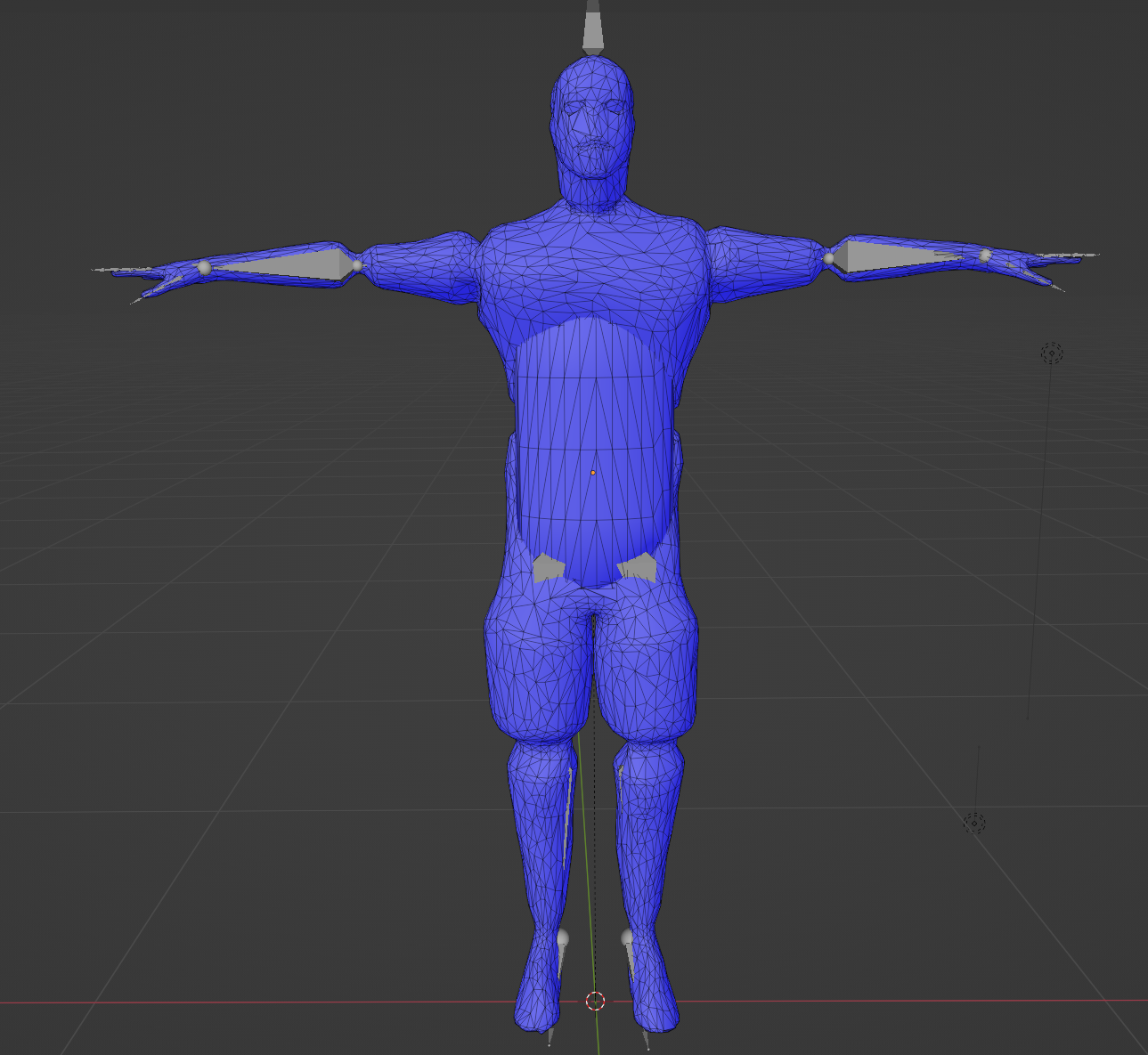Select the head bone above the character's head
The width and height of the screenshot is (1148, 1055).
pyautogui.click(x=593, y=27)
